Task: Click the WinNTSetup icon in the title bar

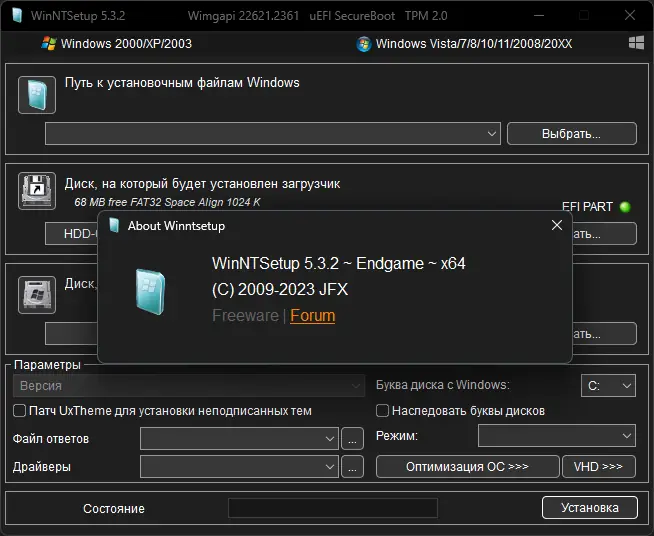Action: (x=17, y=15)
